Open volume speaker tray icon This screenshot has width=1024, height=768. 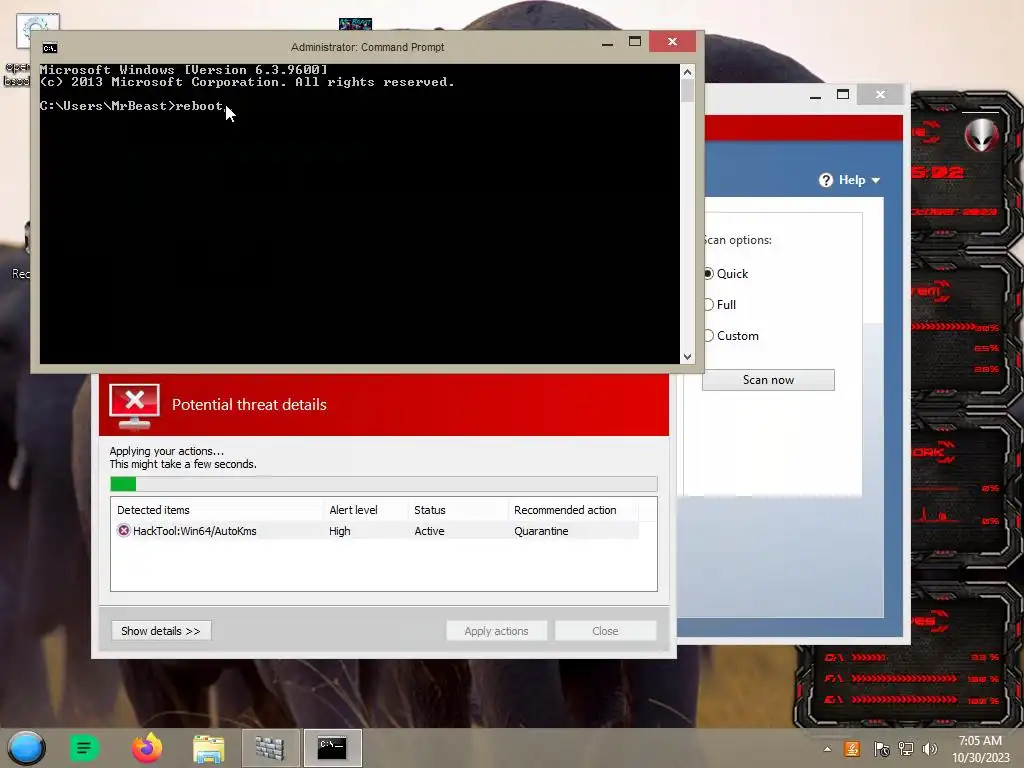coord(930,749)
